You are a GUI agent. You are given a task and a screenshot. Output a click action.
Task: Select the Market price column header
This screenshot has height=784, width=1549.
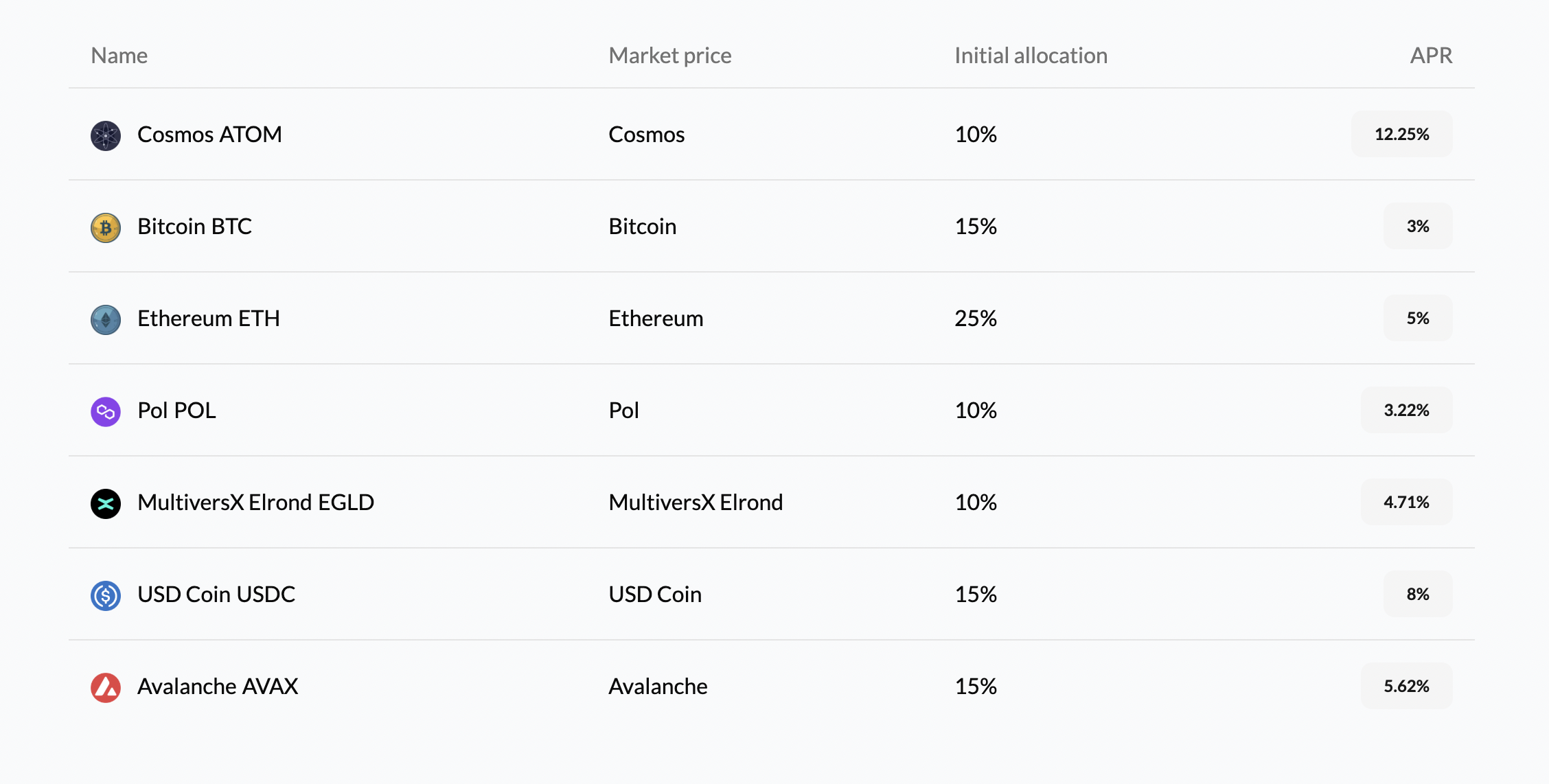pos(669,56)
